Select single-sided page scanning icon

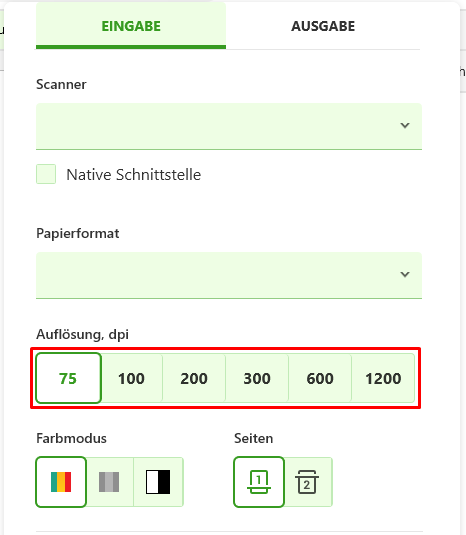[259, 482]
